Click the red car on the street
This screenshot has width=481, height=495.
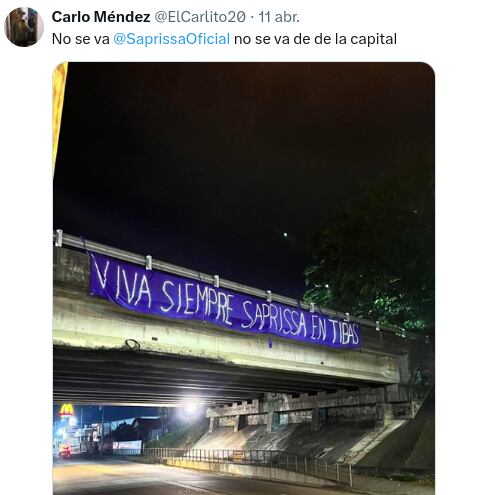66,451
